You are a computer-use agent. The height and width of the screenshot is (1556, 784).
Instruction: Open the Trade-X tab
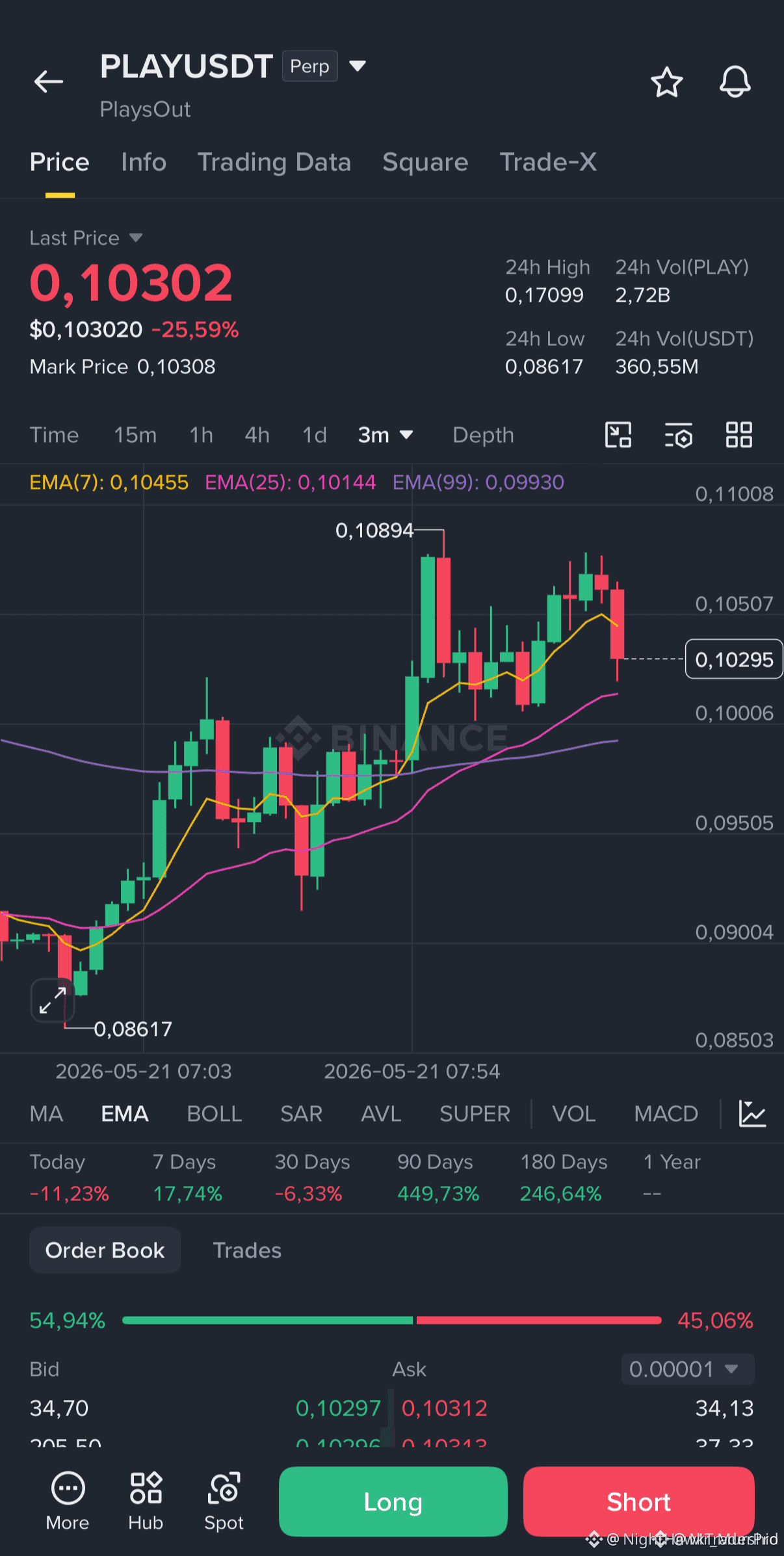pos(548,162)
